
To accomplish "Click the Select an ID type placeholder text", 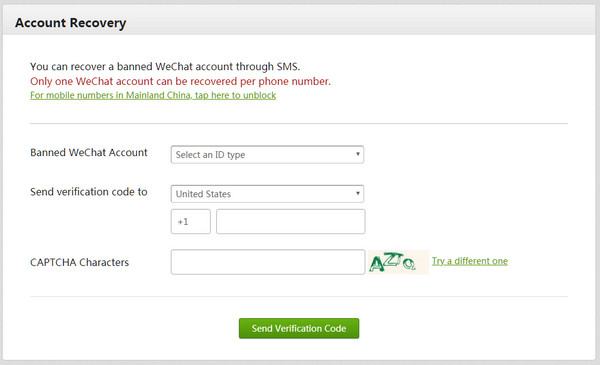I will click(210, 155).
